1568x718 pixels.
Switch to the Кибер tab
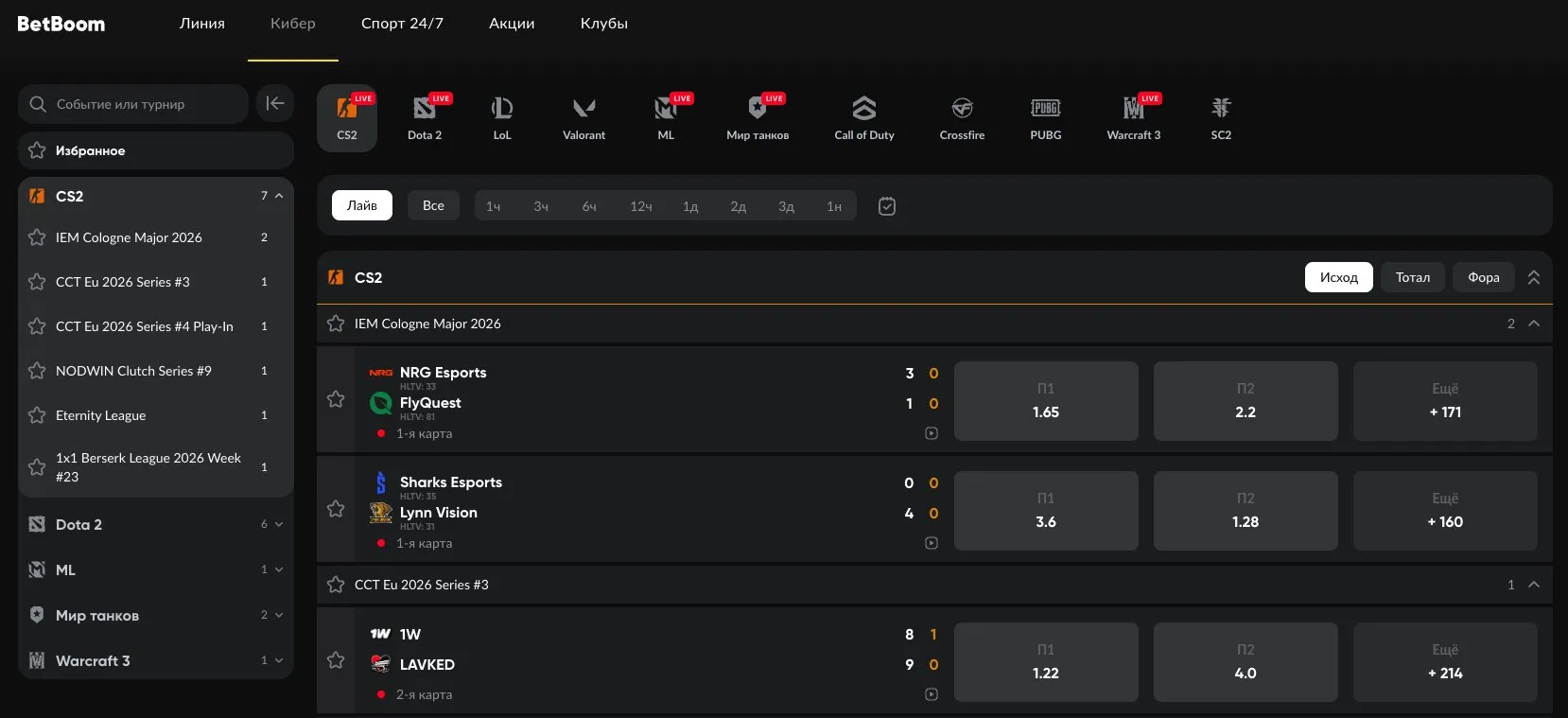tap(293, 24)
